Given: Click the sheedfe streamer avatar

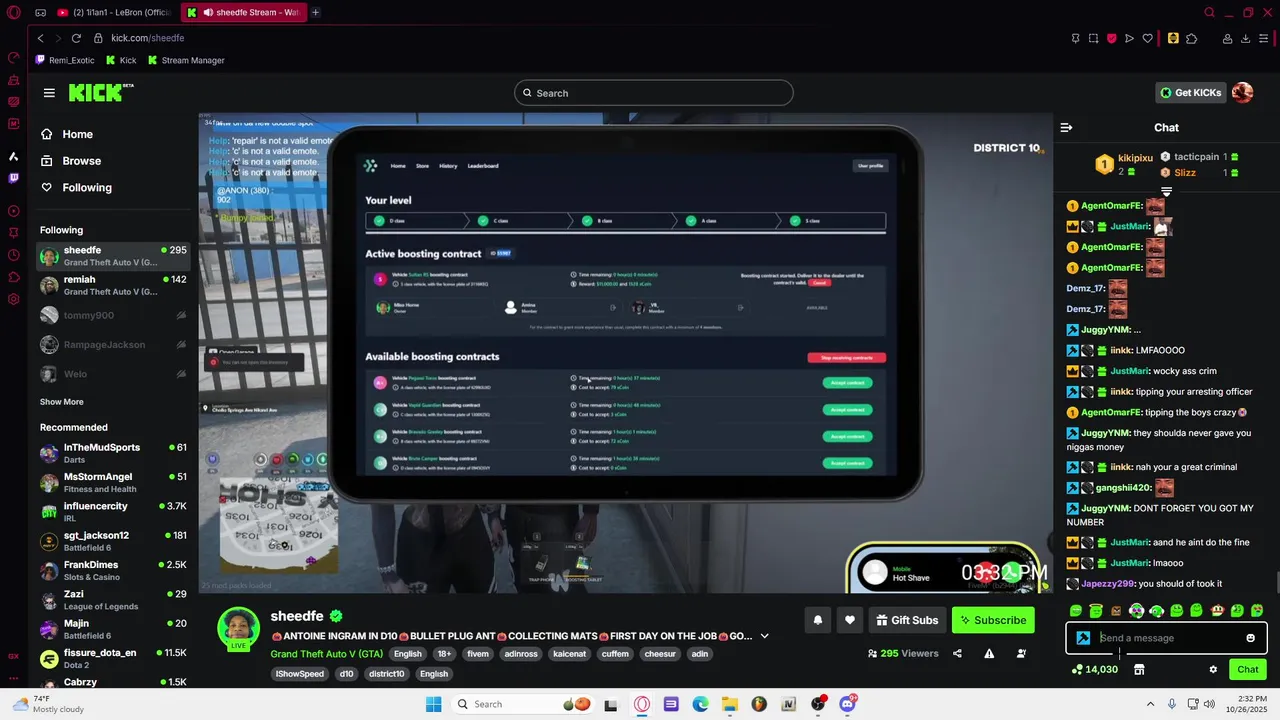Looking at the screenshot, I should [239, 628].
